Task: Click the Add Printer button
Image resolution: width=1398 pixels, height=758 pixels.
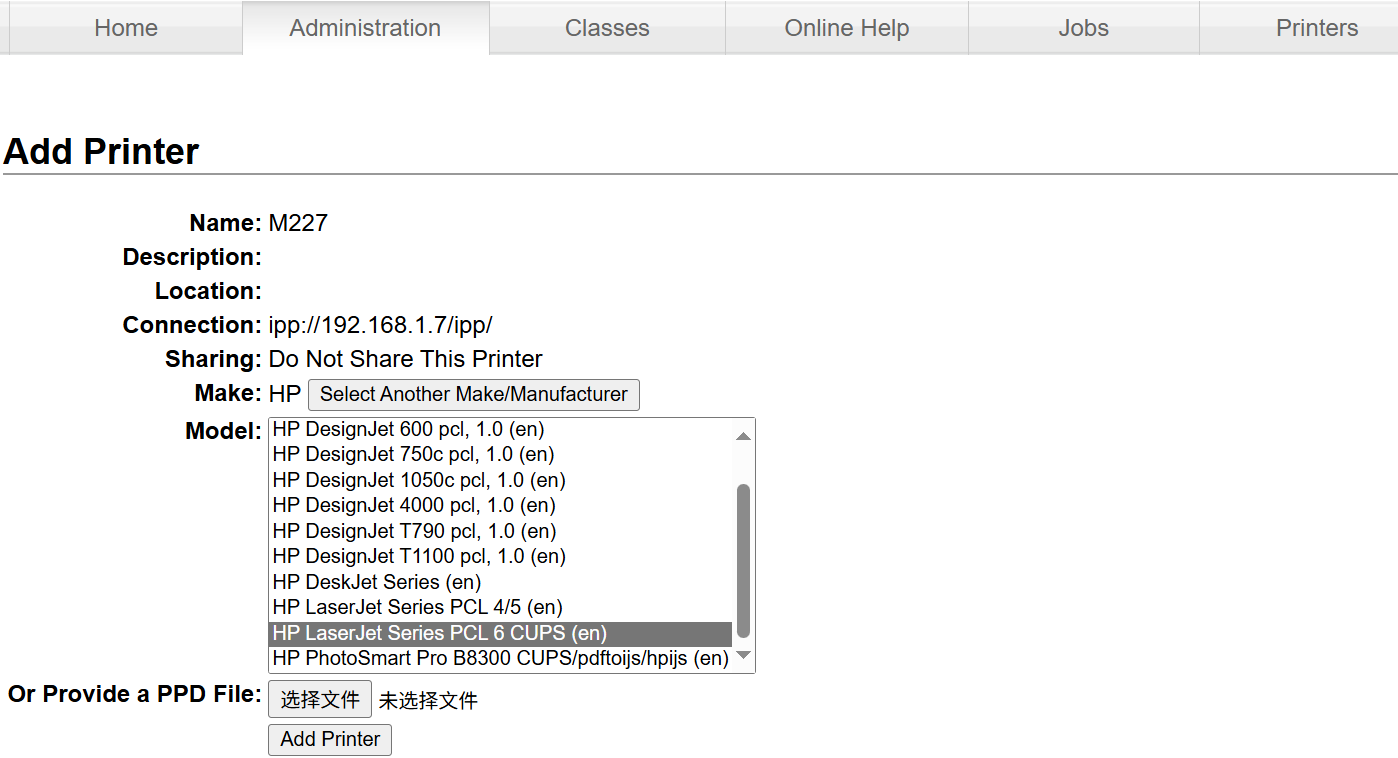Action: click(x=330, y=740)
